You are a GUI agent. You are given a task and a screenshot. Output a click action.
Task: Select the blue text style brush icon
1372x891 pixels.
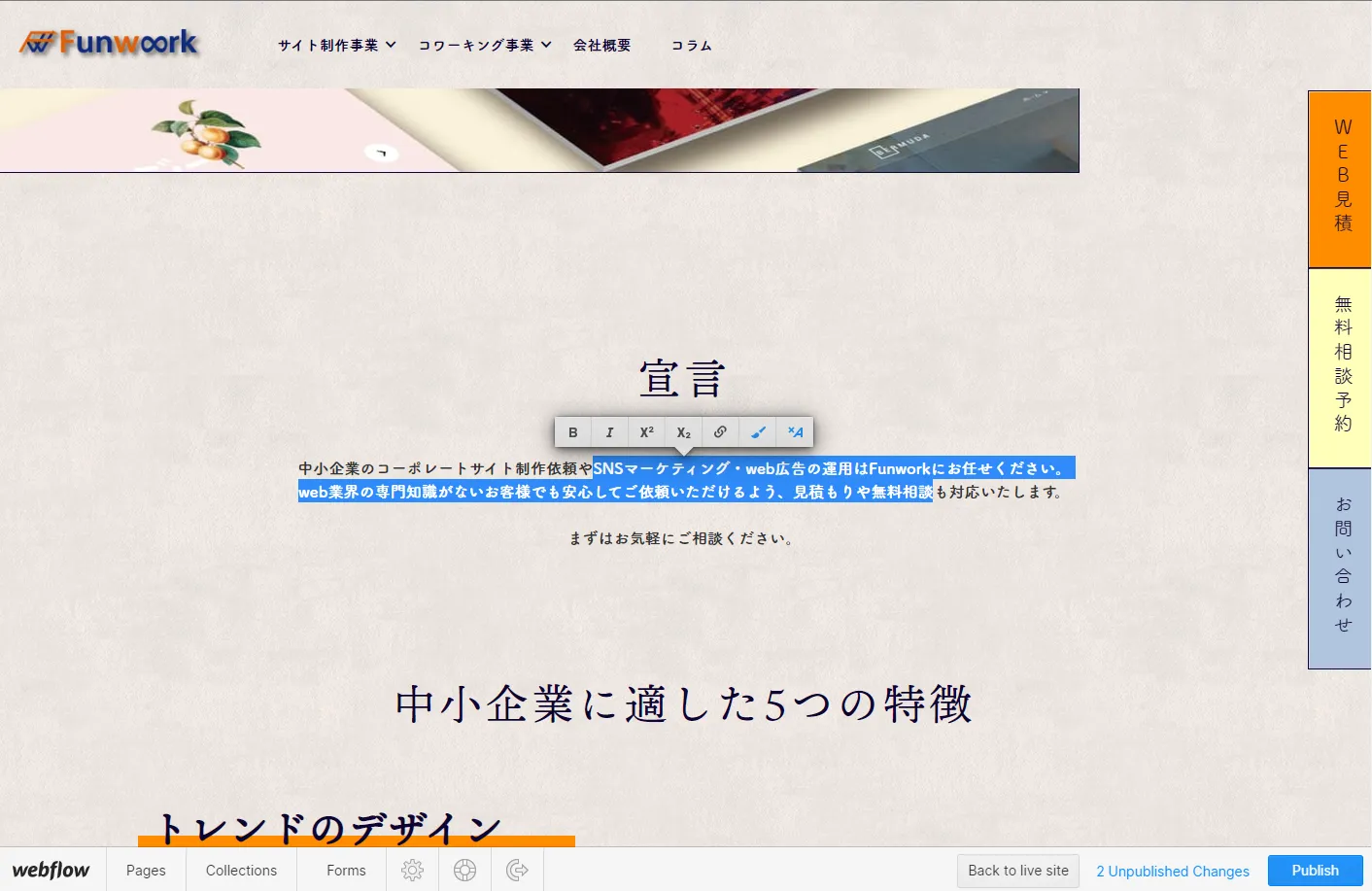[758, 431]
